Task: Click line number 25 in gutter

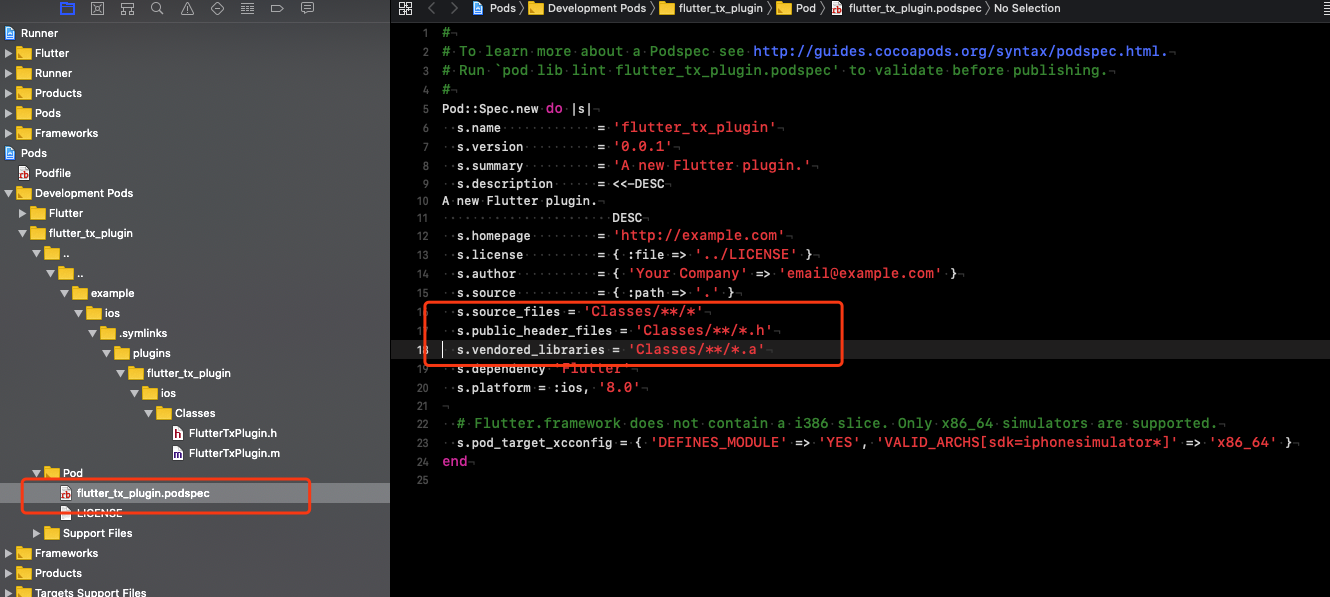Action: [x=422, y=480]
